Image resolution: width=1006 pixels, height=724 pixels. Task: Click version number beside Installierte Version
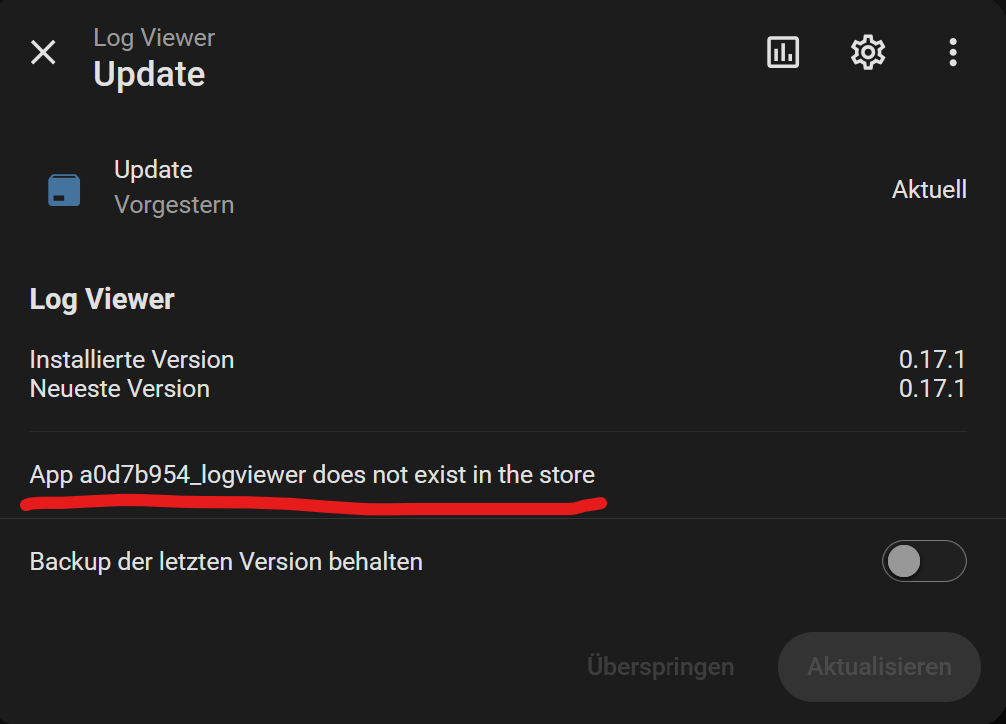pyautogui.click(x=932, y=359)
